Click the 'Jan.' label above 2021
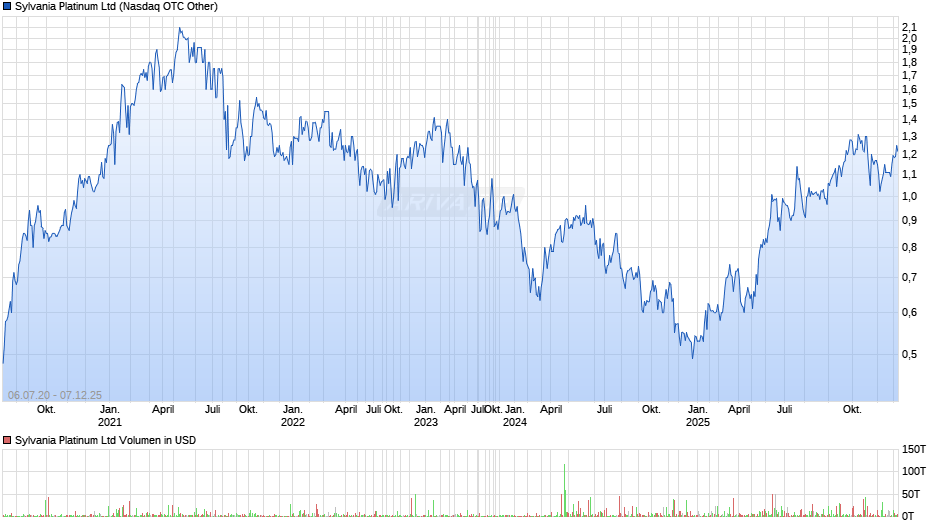Screen dimensions: 940x526 coord(110,410)
